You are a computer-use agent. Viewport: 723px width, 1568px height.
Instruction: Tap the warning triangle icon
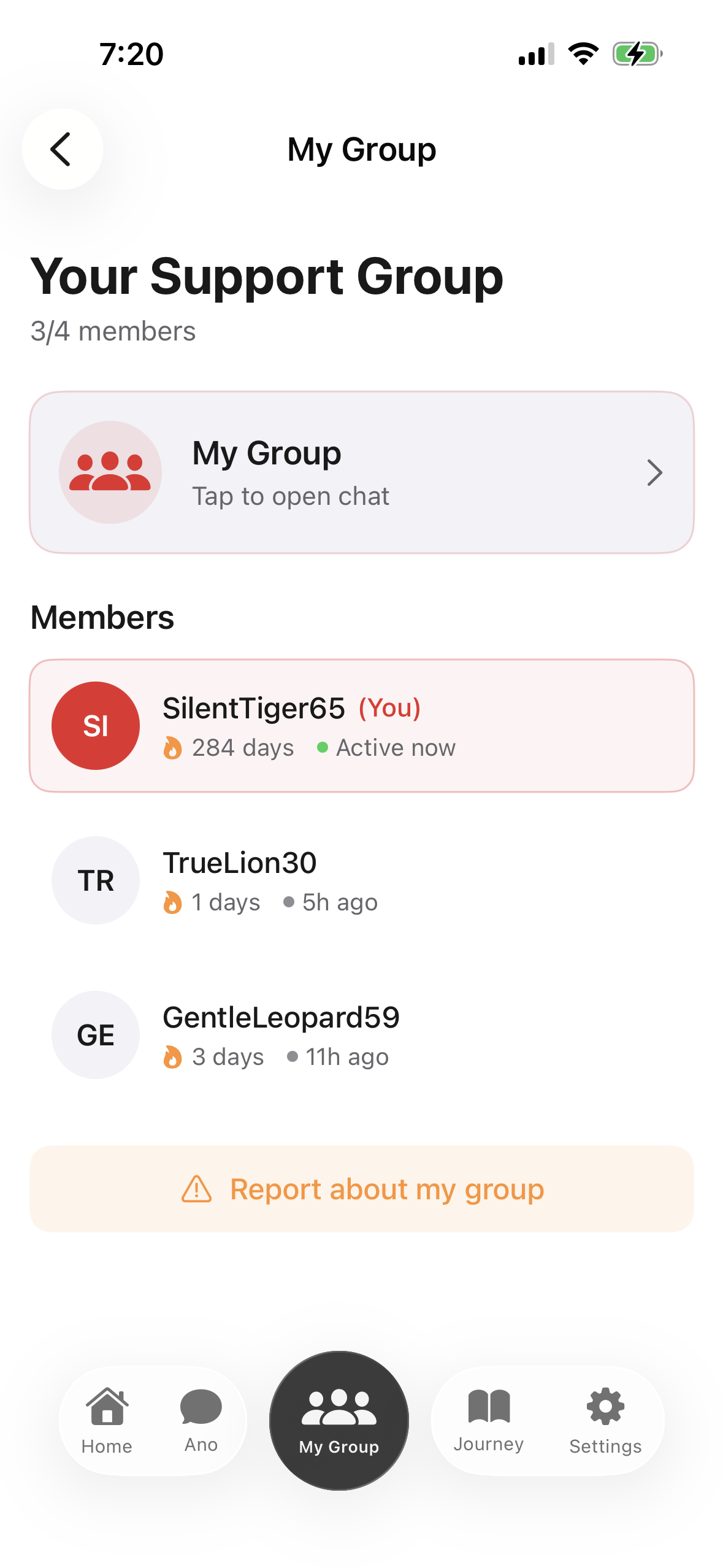click(196, 1189)
